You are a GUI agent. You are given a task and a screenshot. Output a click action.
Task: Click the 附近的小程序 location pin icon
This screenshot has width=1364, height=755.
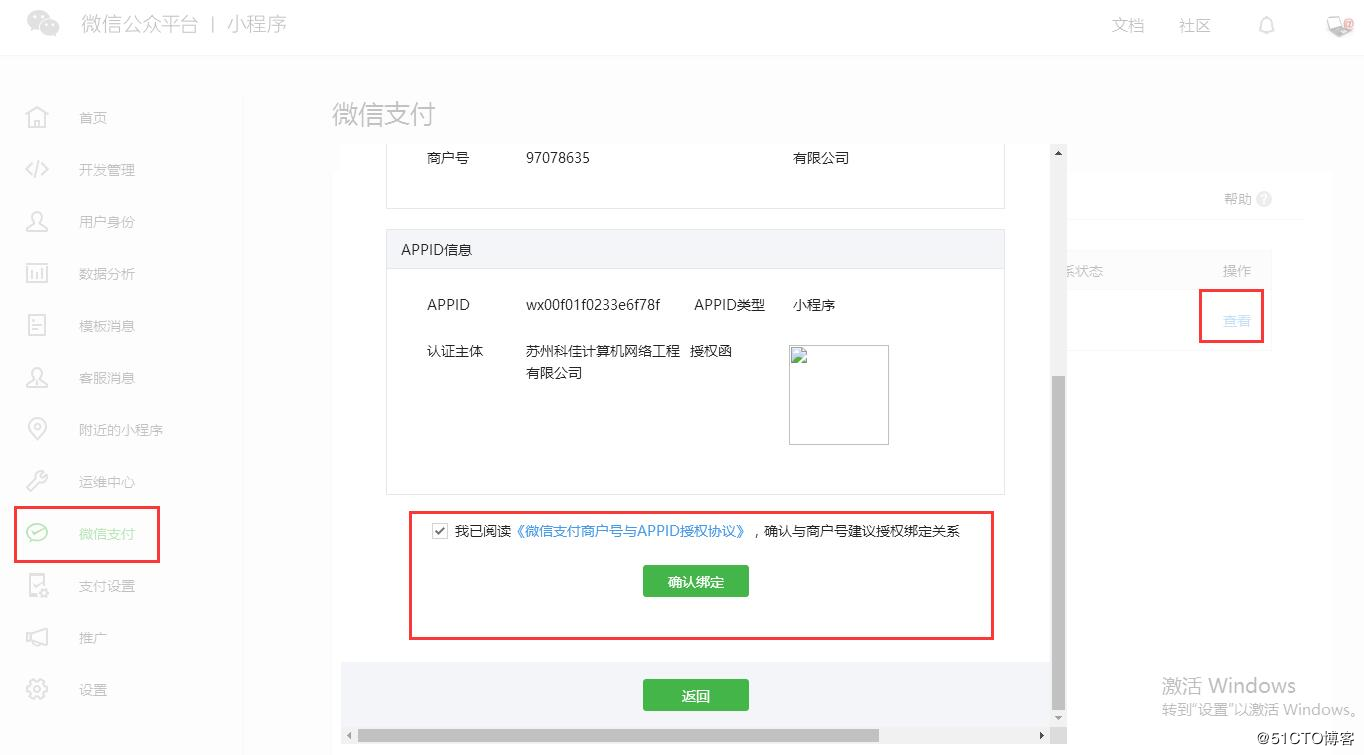(x=37, y=429)
